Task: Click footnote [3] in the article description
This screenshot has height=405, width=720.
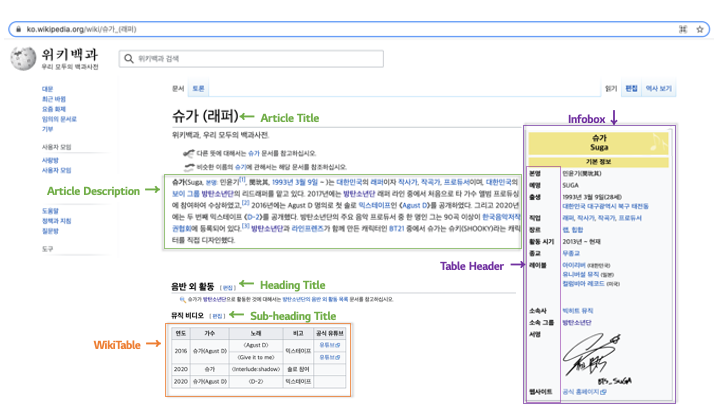Action: [246, 225]
